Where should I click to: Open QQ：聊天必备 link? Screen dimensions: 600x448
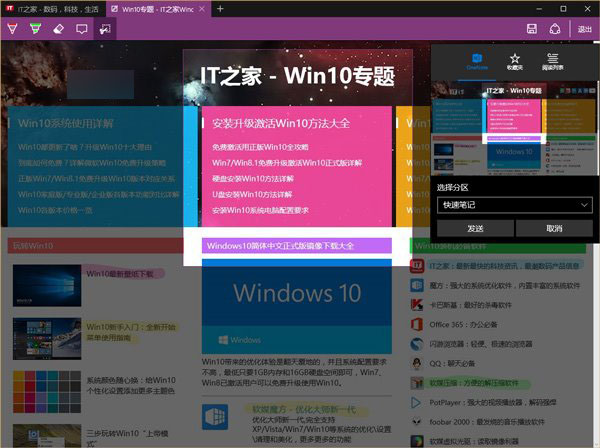click(x=452, y=363)
